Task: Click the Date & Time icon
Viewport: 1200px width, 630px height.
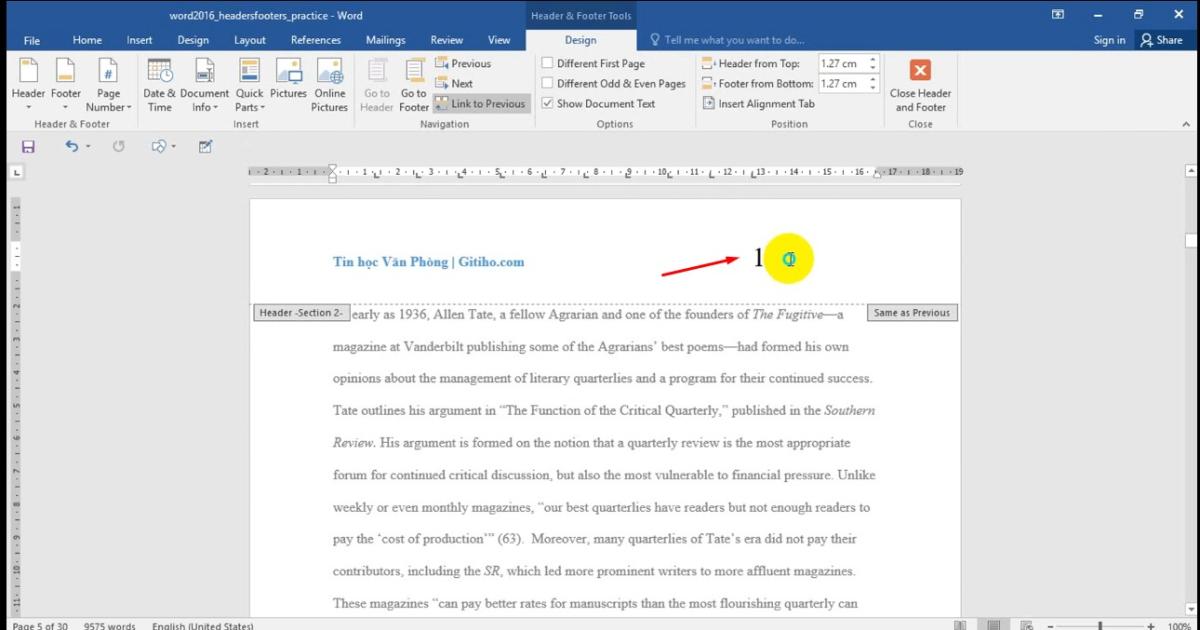Action: 160,72
